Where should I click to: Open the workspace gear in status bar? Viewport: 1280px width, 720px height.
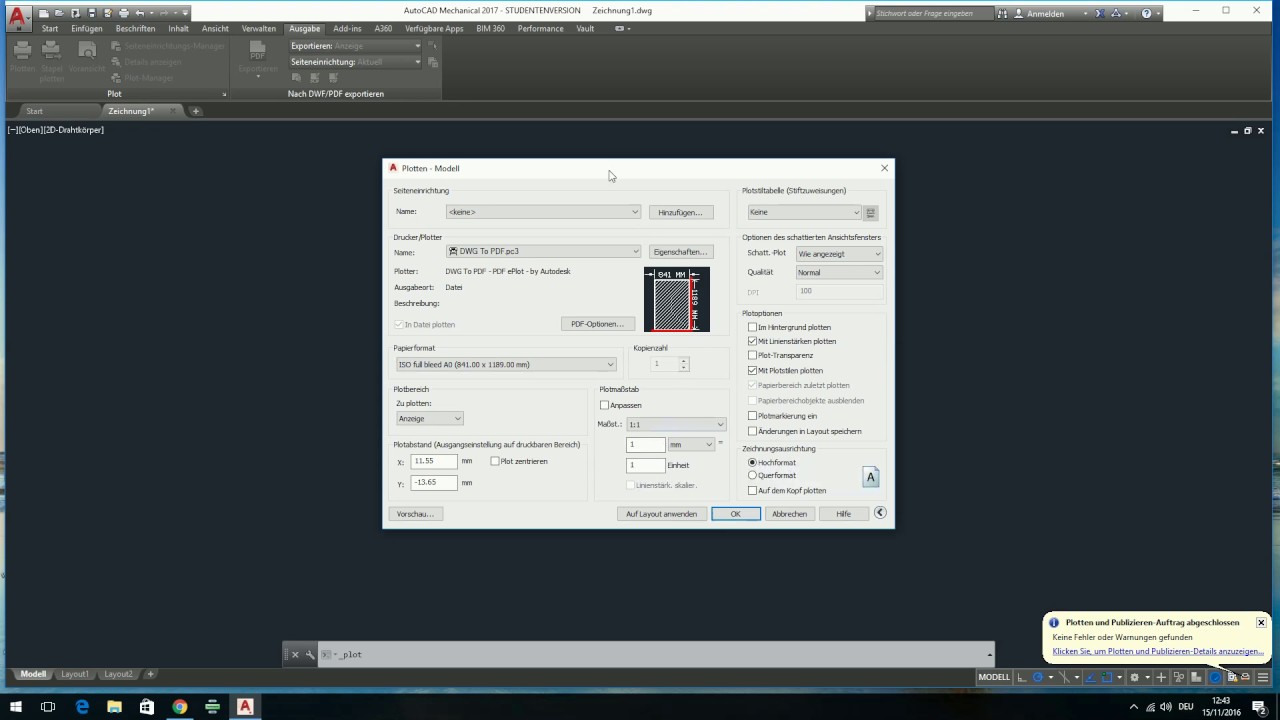[x=1134, y=677]
